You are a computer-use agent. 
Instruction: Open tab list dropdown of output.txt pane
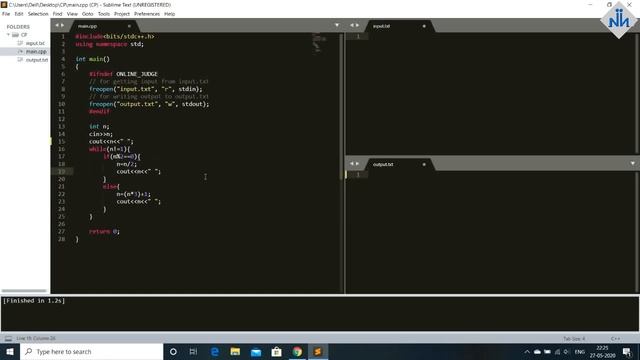click(633, 163)
